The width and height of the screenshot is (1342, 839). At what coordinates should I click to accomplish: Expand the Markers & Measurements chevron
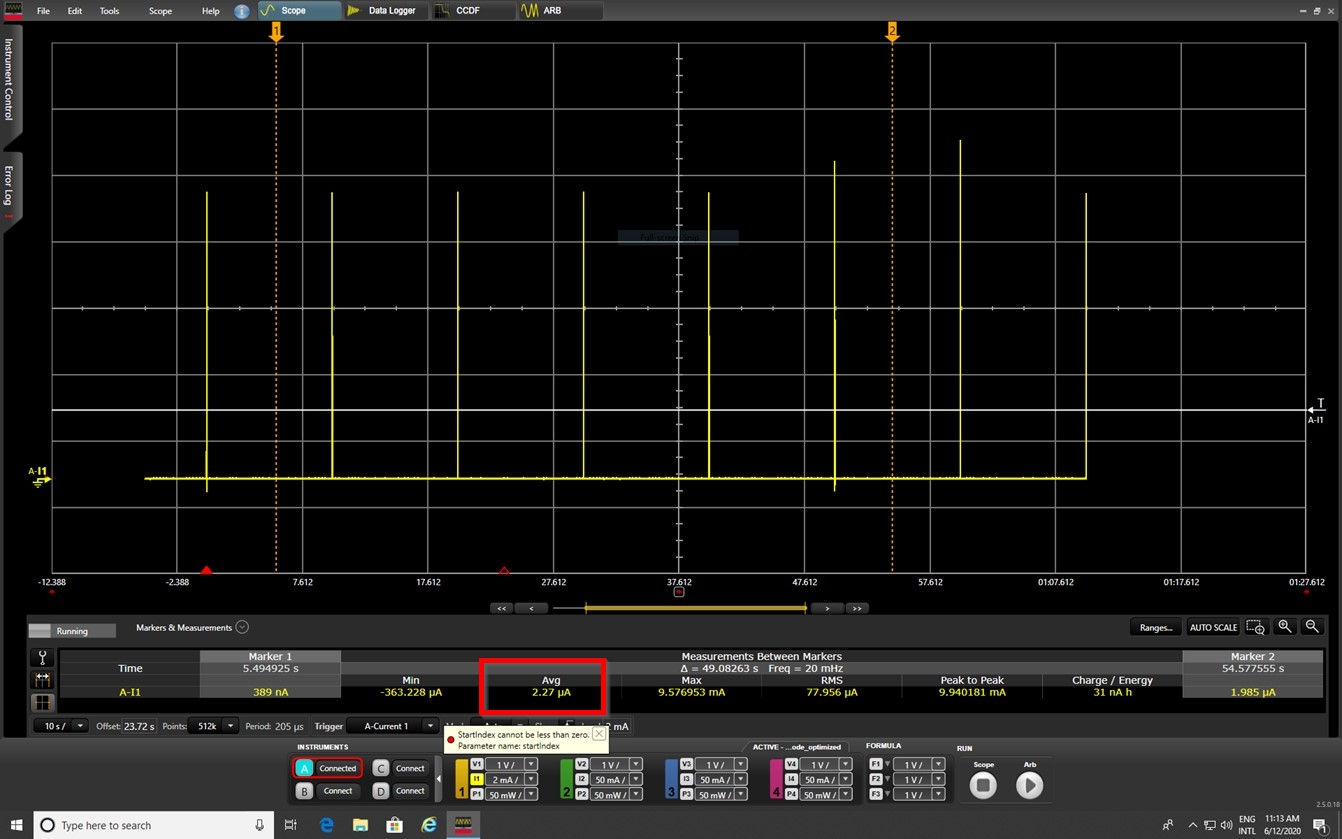[242, 627]
